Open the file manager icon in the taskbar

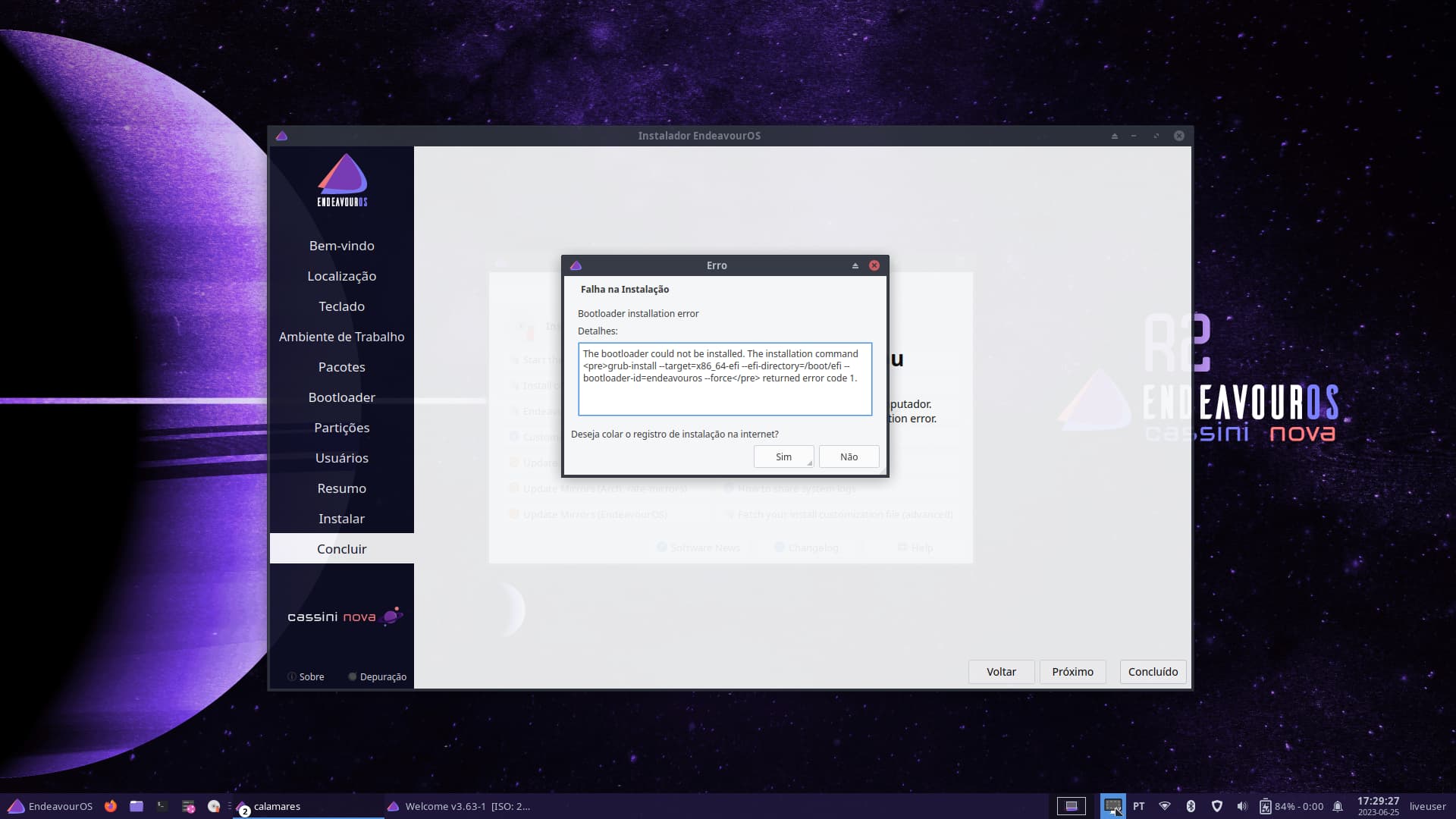136,806
